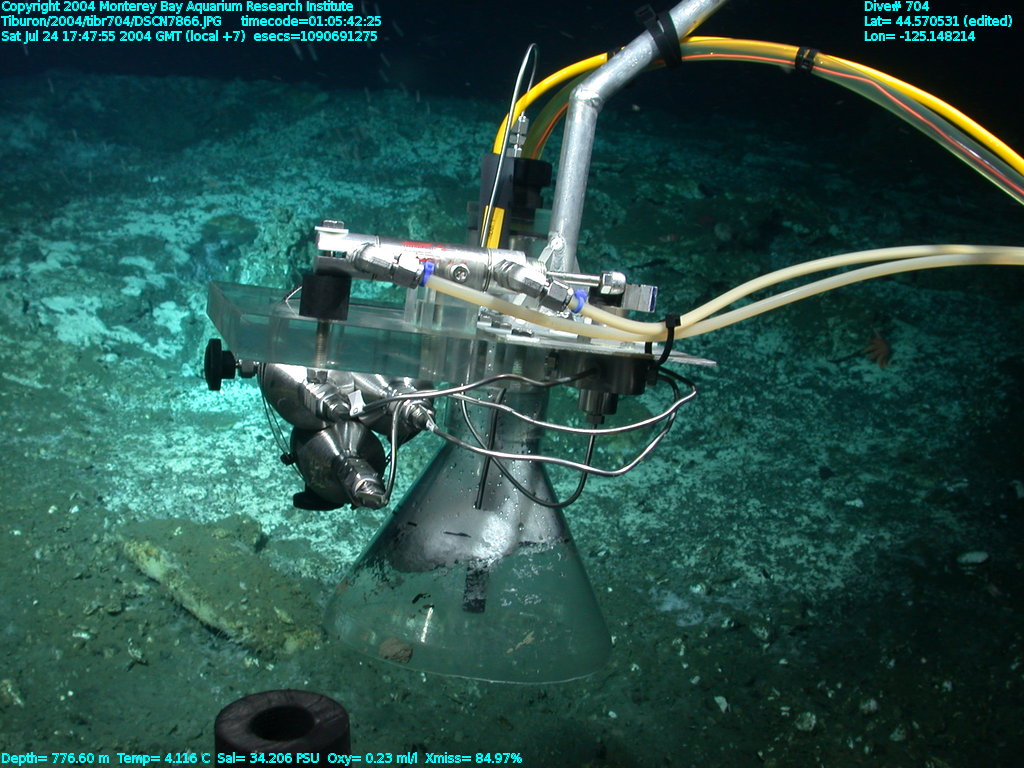Click the Lon= -125.148214 reading

click(919, 36)
